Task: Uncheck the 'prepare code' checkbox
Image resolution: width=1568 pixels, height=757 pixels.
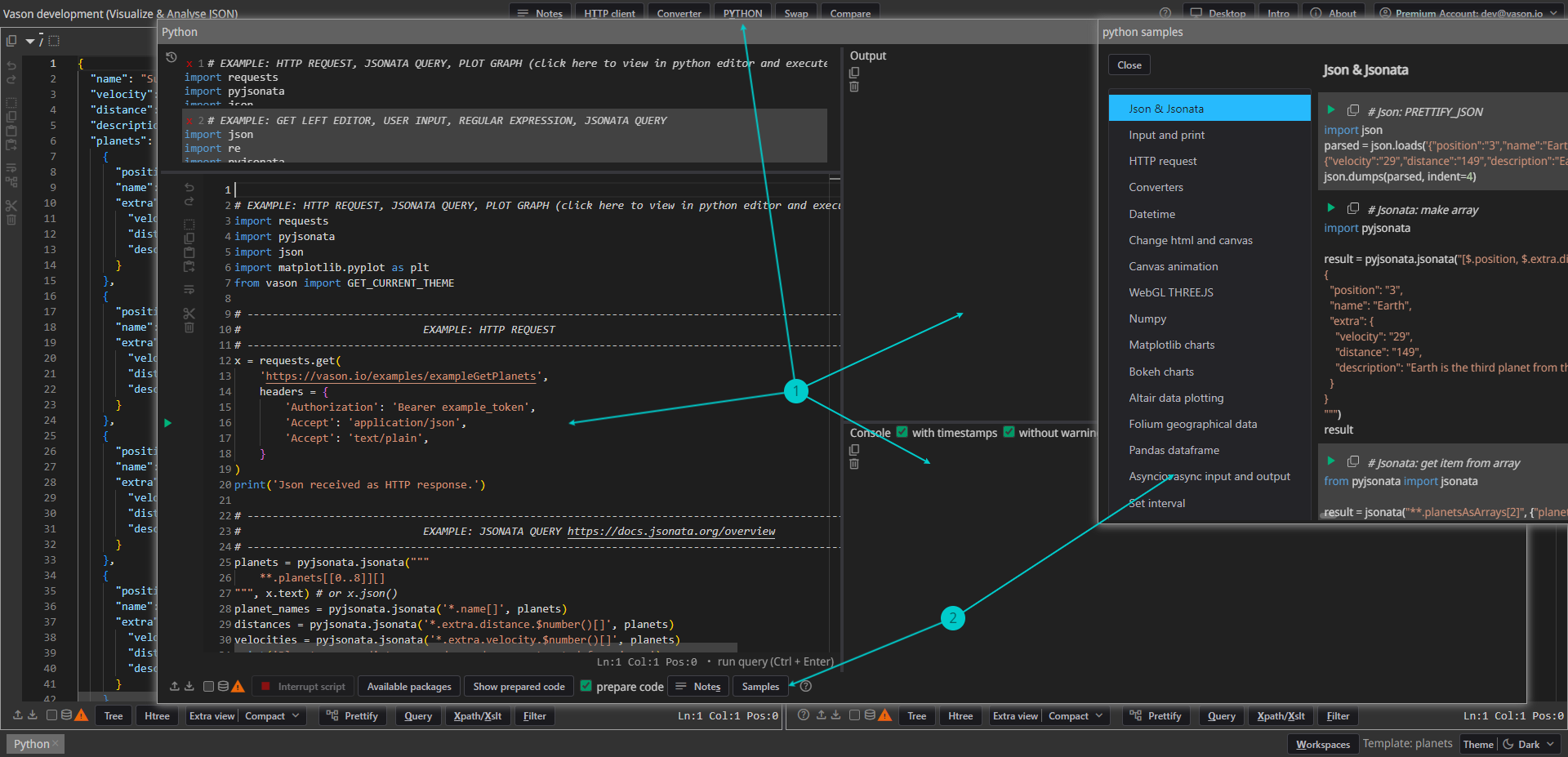Action: pyautogui.click(x=586, y=686)
